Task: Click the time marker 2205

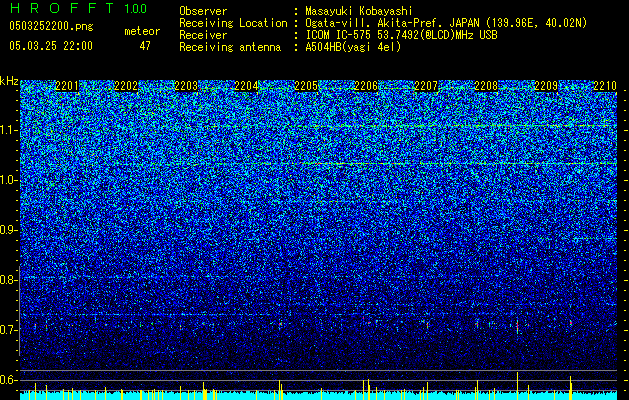Action: tap(306, 86)
